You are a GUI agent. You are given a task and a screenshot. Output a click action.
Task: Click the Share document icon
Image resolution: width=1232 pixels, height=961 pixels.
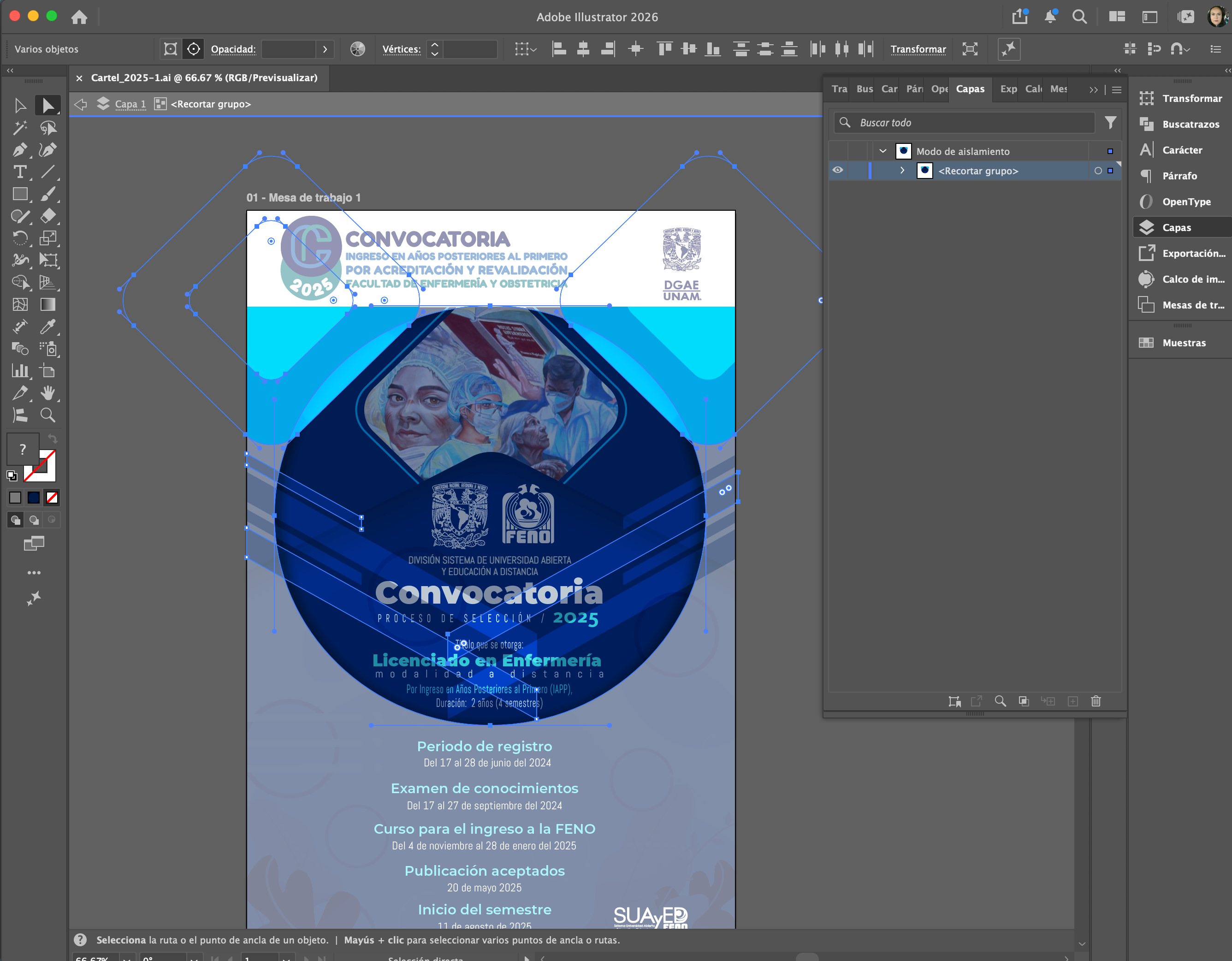(x=1020, y=16)
